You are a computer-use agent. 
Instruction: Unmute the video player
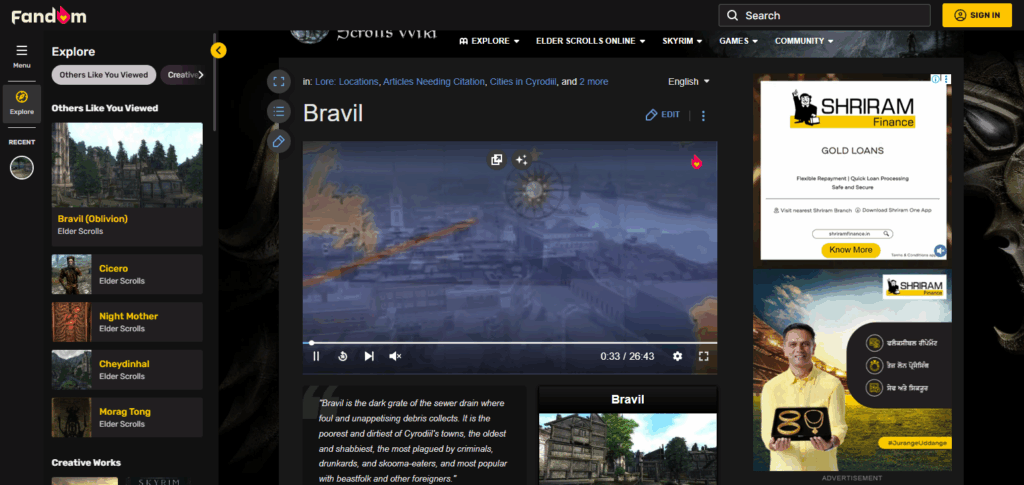pos(395,356)
